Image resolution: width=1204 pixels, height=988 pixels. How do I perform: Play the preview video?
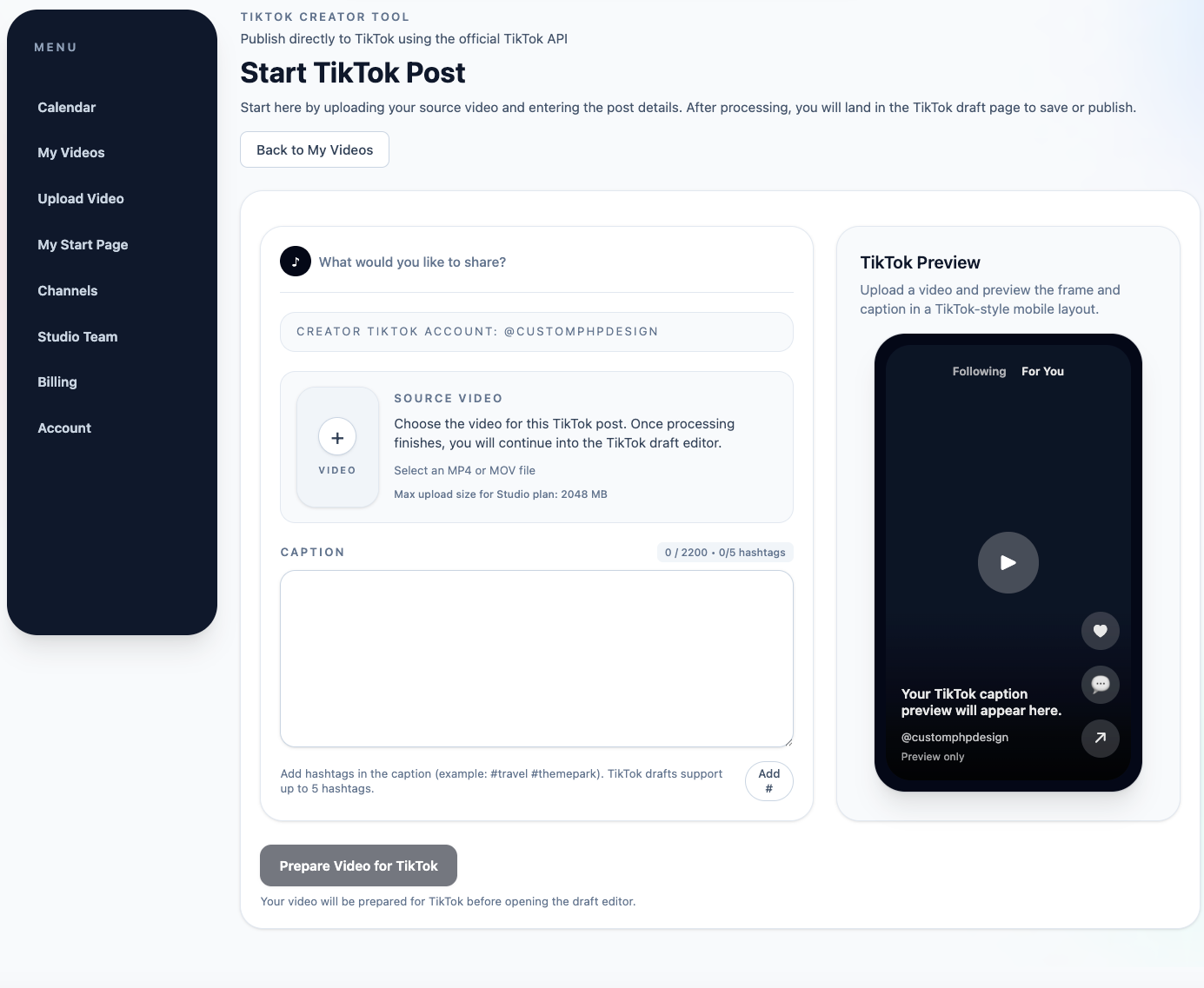(x=1008, y=563)
